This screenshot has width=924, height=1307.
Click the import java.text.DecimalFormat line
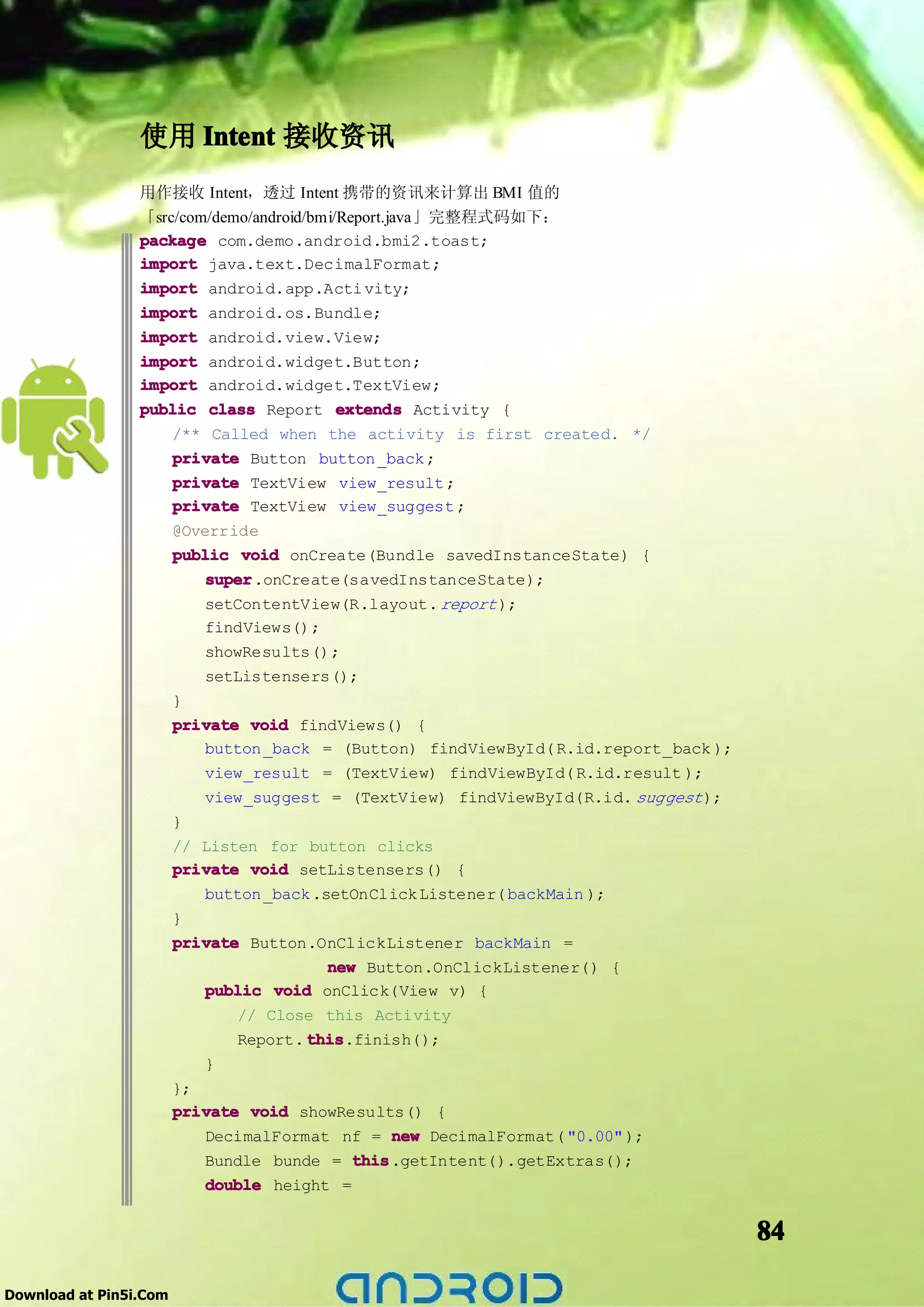coord(290,265)
